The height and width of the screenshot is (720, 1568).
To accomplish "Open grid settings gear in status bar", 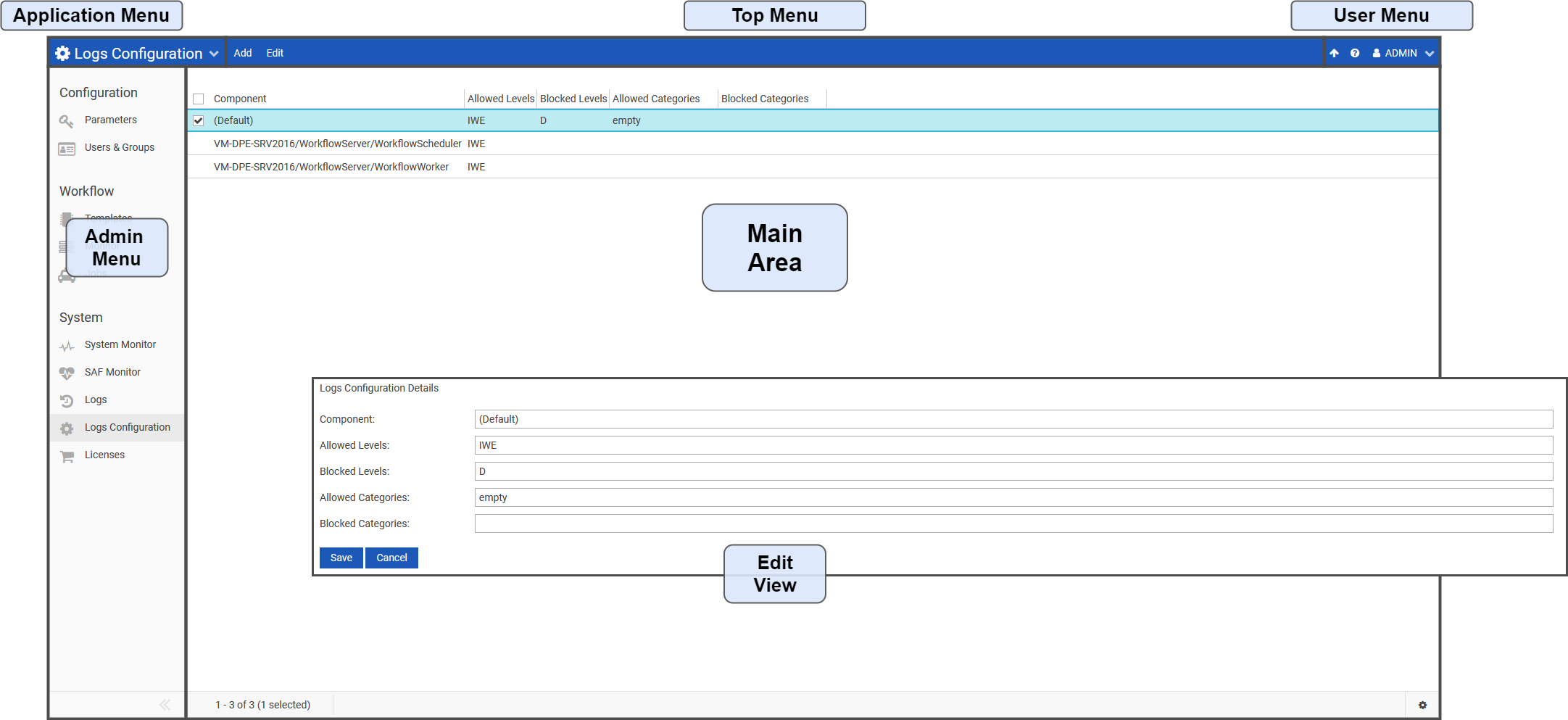I will click(x=1422, y=705).
